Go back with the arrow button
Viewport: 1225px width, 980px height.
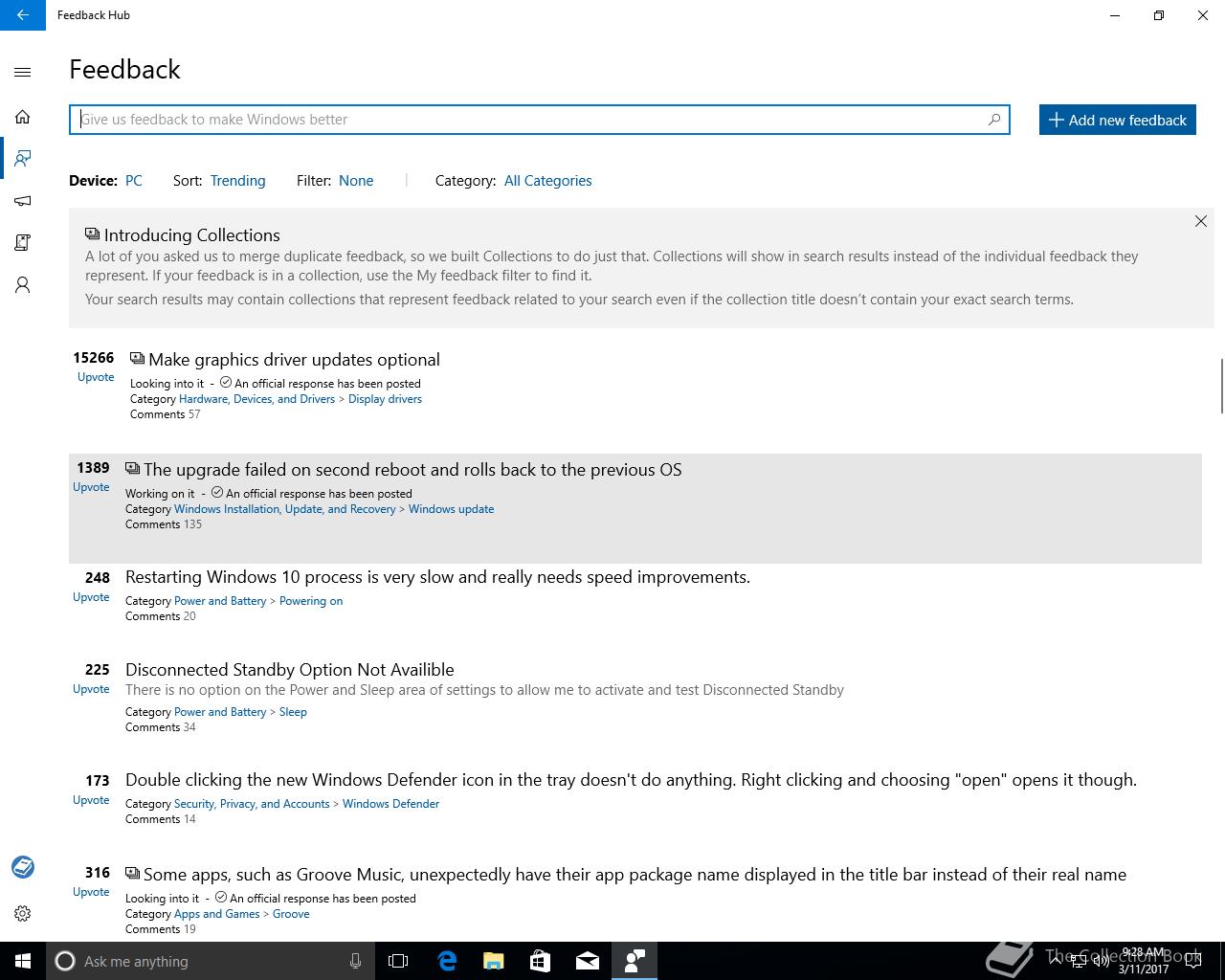click(23, 15)
